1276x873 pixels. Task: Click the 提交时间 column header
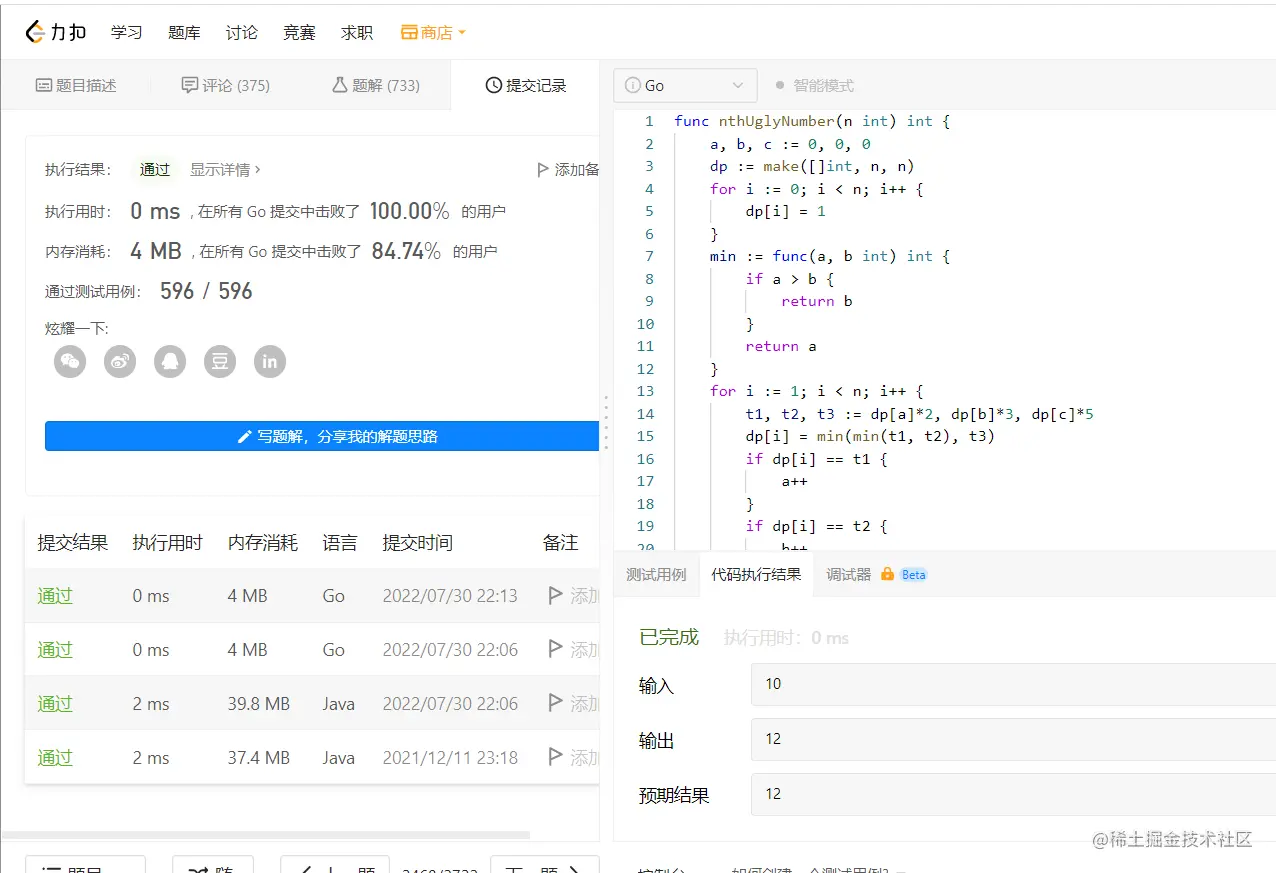(x=417, y=543)
